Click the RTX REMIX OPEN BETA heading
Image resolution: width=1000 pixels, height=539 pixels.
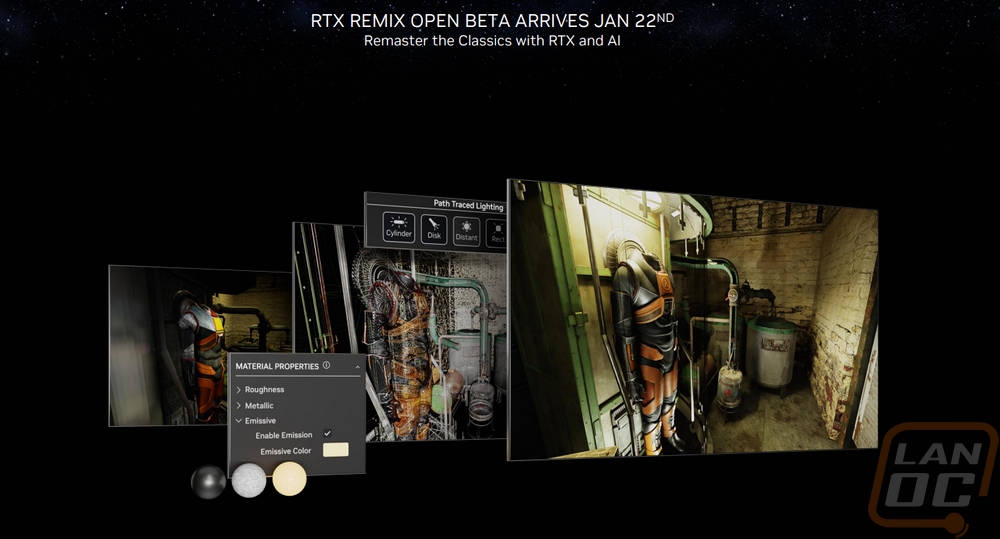click(x=492, y=20)
